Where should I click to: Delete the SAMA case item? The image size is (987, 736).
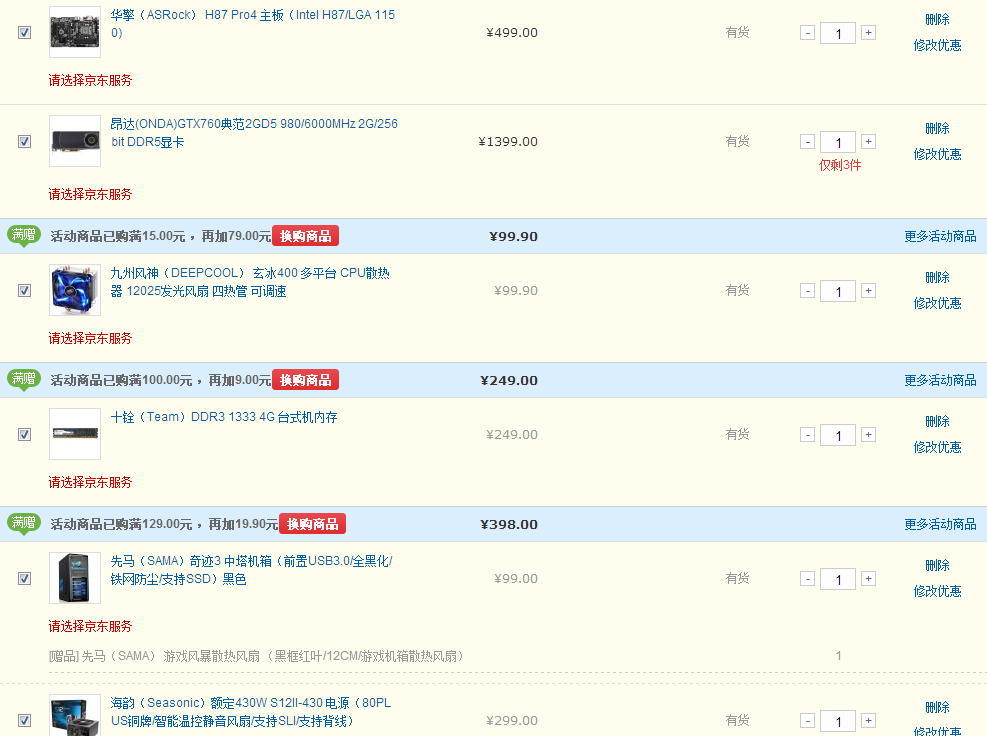[x=937, y=565]
